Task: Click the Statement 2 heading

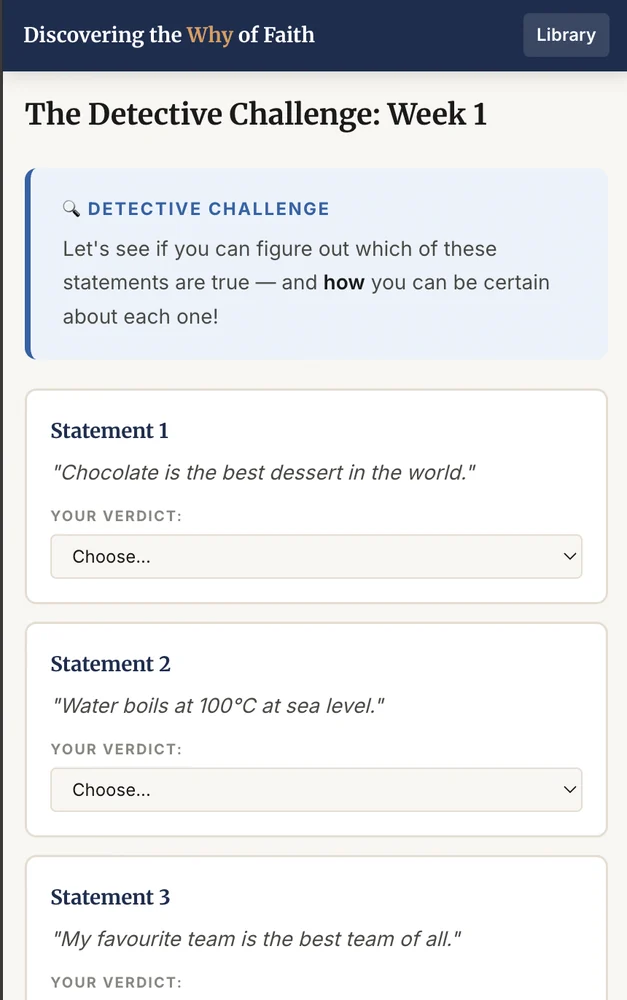Action: pos(111,664)
